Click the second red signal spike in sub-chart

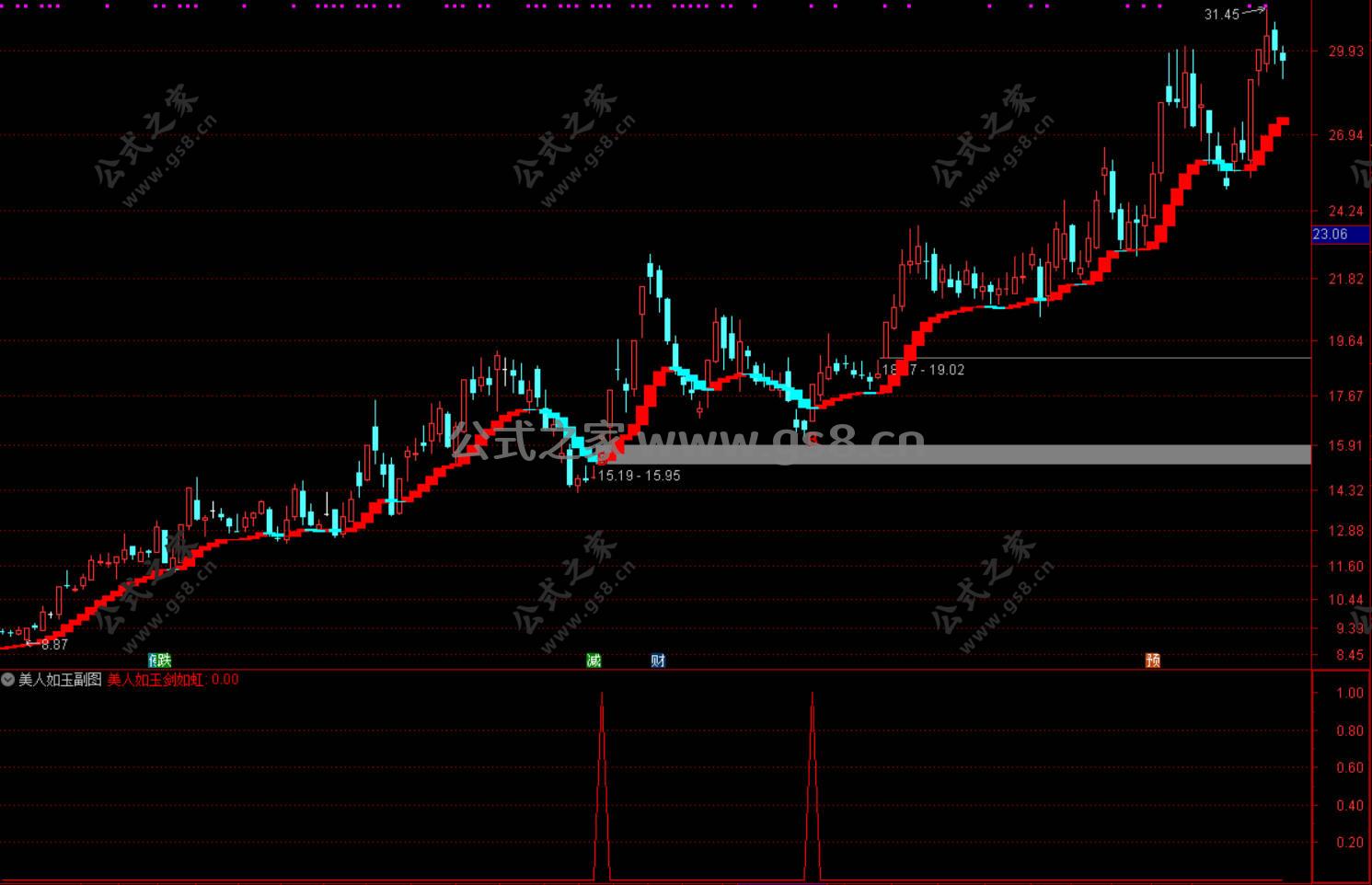(812, 787)
